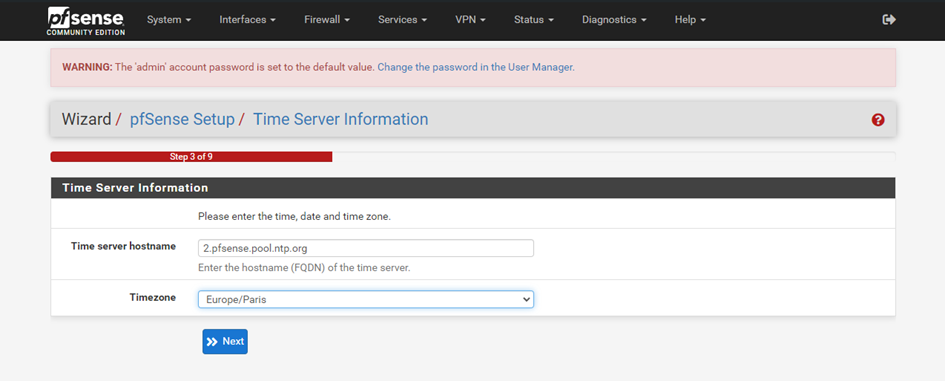Image resolution: width=945 pixels, height=381 pixels.
Task: Expand the Services dropdown menu
Action: point(403,20)
